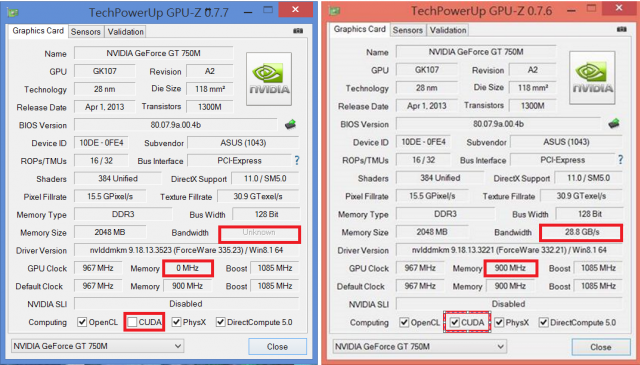
Task: Click Close button in GPU-Z 0.7.7
Action: [278, 347]
